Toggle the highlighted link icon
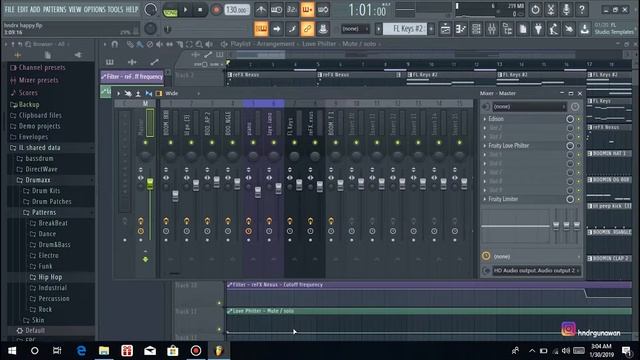This screenshot has width=640, height=360. pyautogui.click(x=307, y=29)
